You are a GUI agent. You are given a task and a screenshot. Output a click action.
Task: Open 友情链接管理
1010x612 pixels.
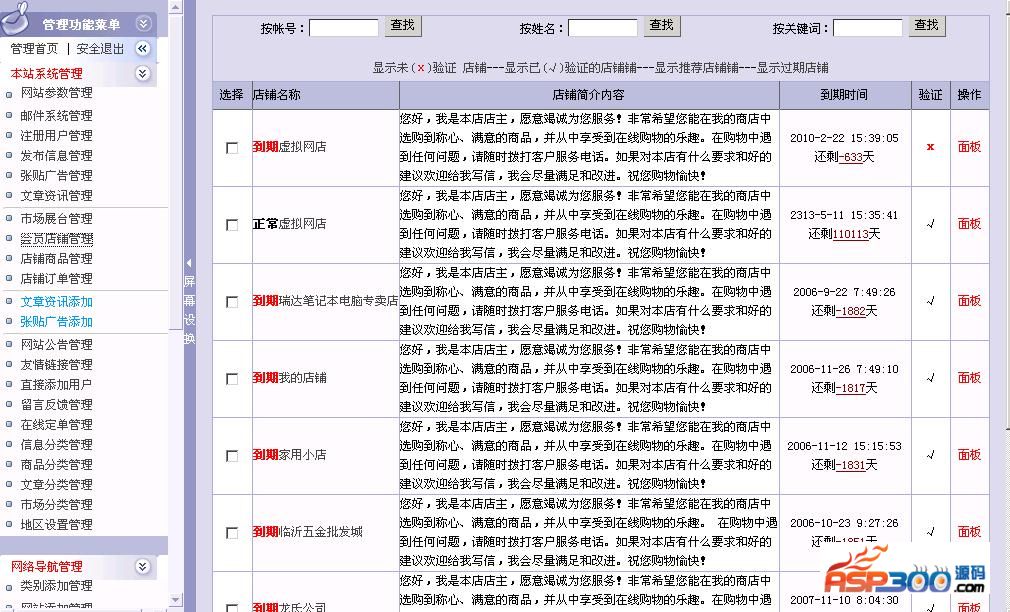pos(56,365)
